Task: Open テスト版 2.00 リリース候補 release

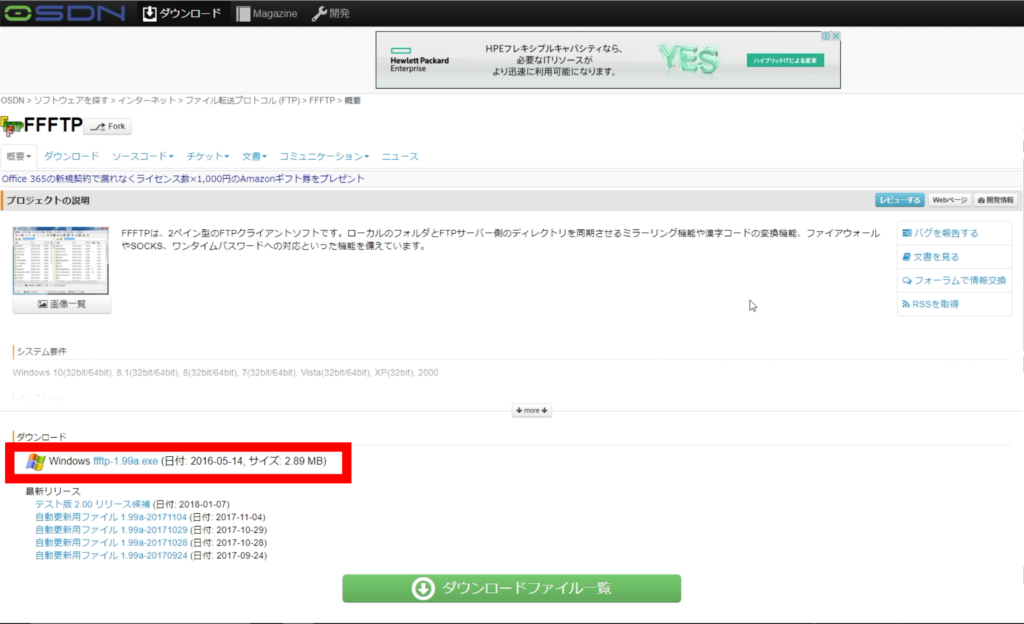Action: coord(93,505)
